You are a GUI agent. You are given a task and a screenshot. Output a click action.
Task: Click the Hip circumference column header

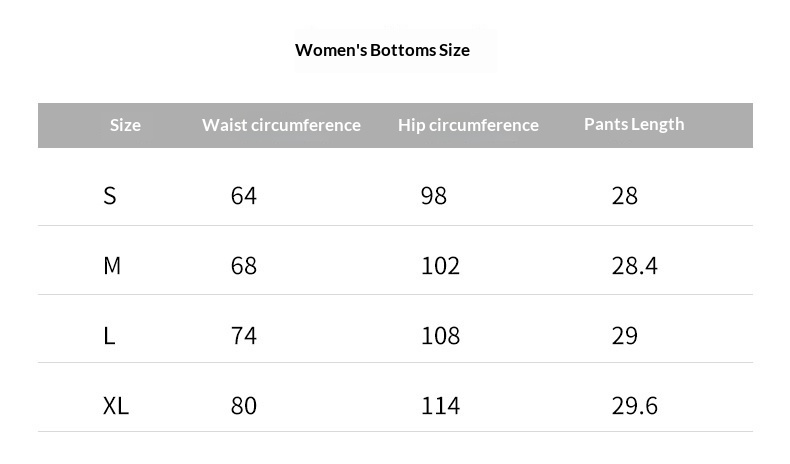coord(468,125)
